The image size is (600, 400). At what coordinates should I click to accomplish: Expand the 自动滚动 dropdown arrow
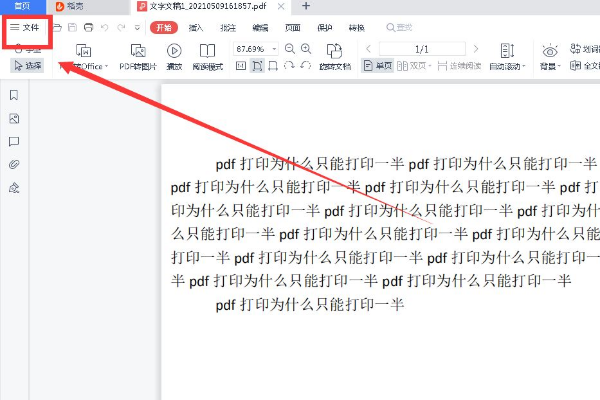pos(524,67)
